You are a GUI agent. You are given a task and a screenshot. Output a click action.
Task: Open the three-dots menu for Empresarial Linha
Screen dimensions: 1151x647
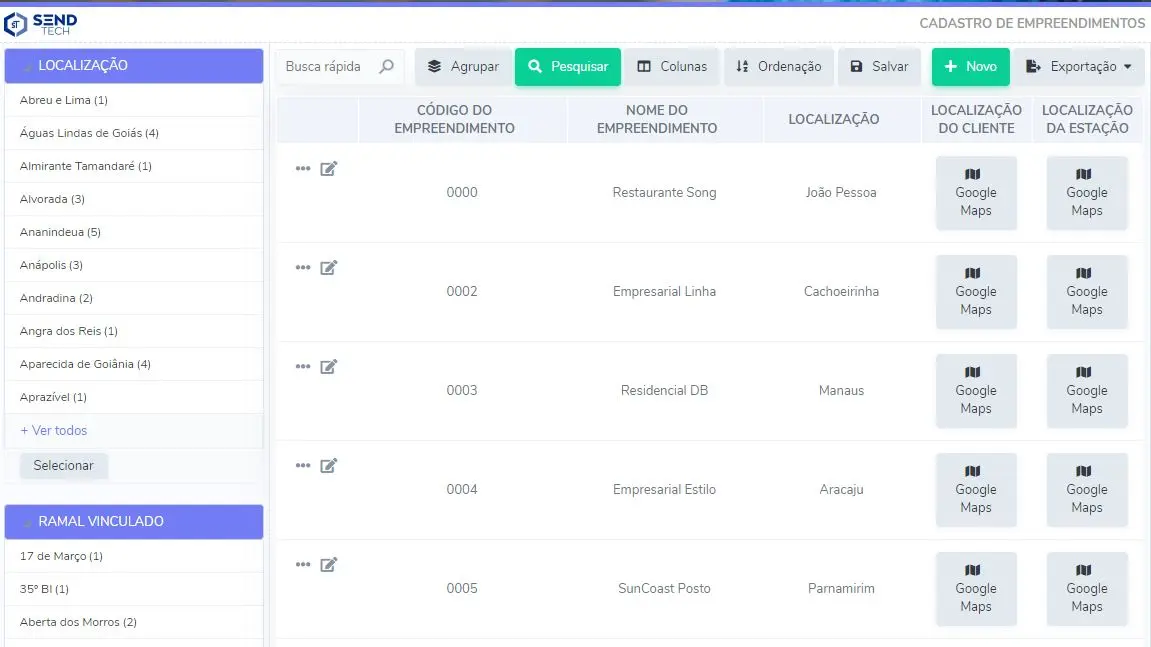point(303,268)
